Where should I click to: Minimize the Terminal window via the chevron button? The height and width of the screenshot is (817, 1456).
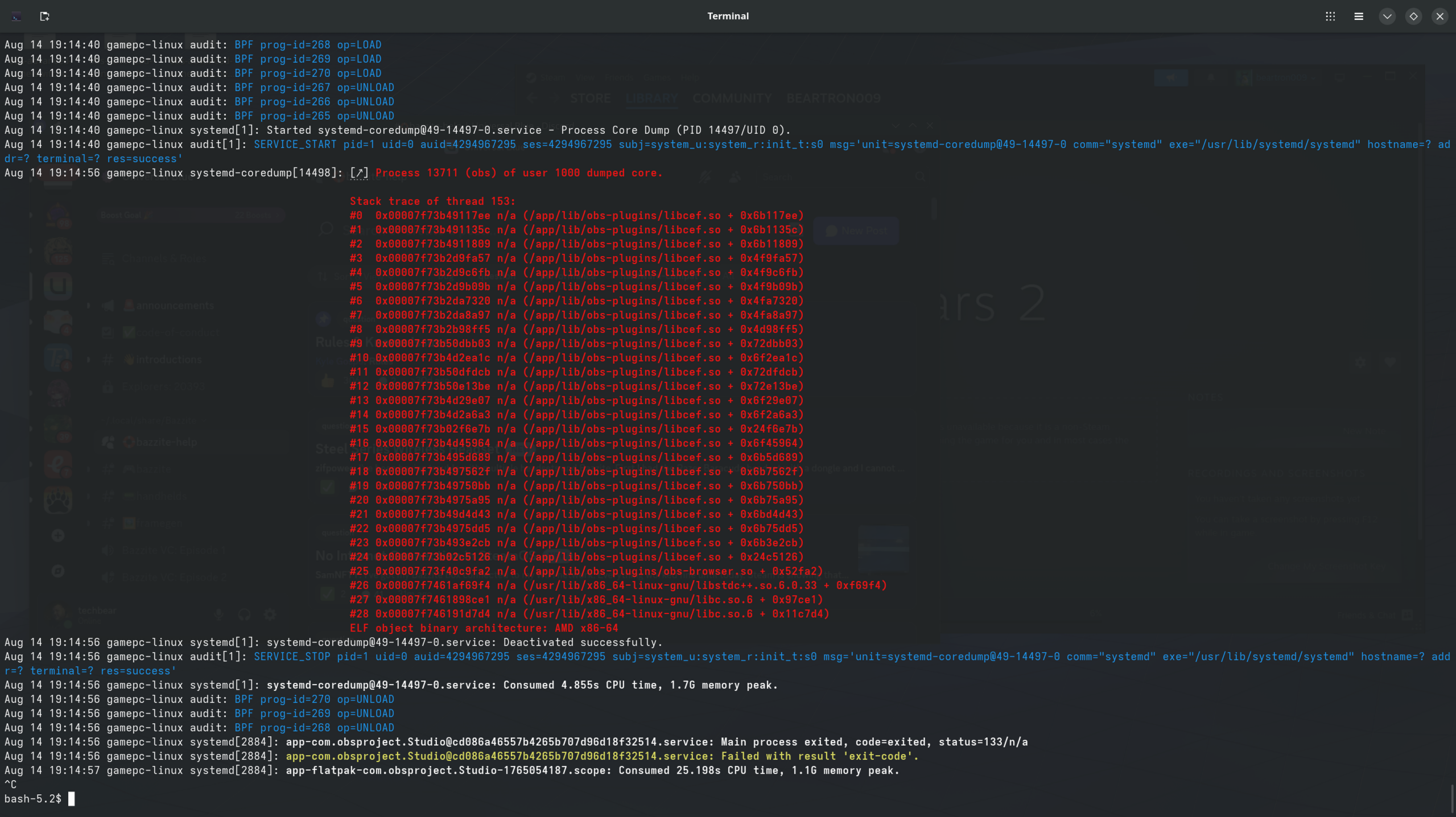[1387, 16]
